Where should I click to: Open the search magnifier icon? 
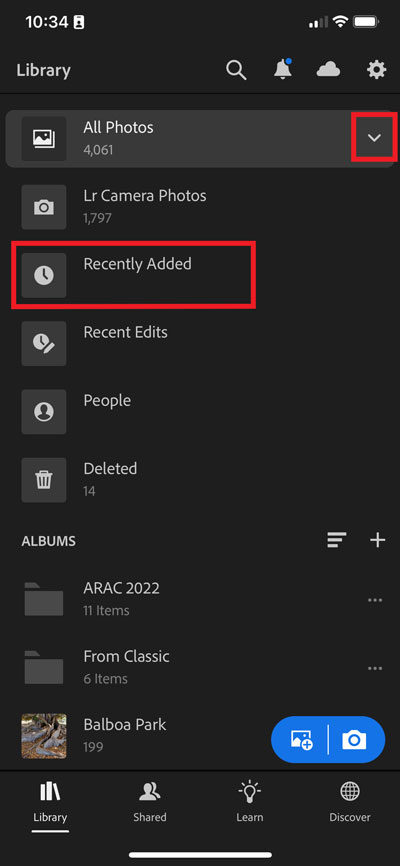tap(236, 70)
